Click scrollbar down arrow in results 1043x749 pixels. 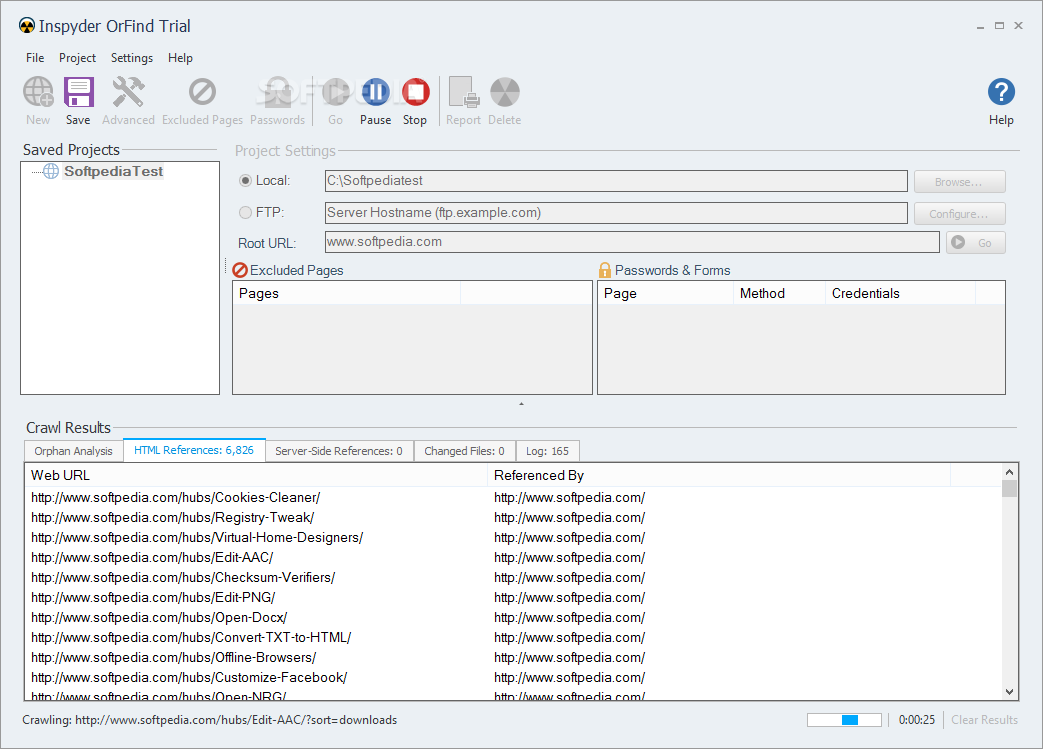point(1010,692)
